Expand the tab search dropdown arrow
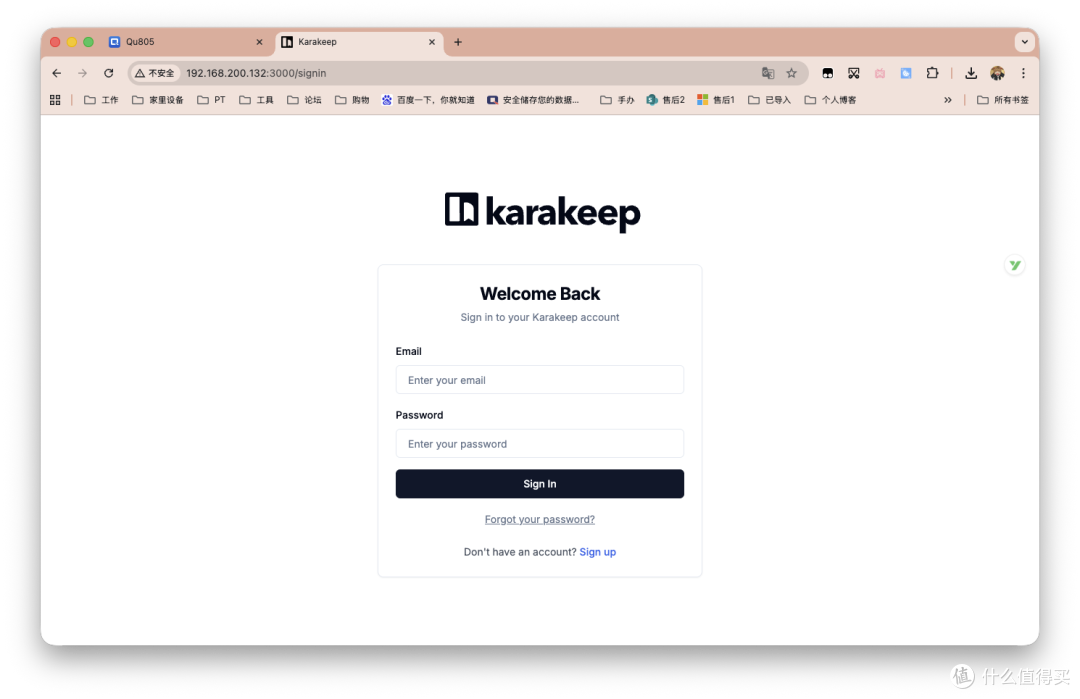This screenshot has height=699, width=1080. click(x=1024, y=42)
